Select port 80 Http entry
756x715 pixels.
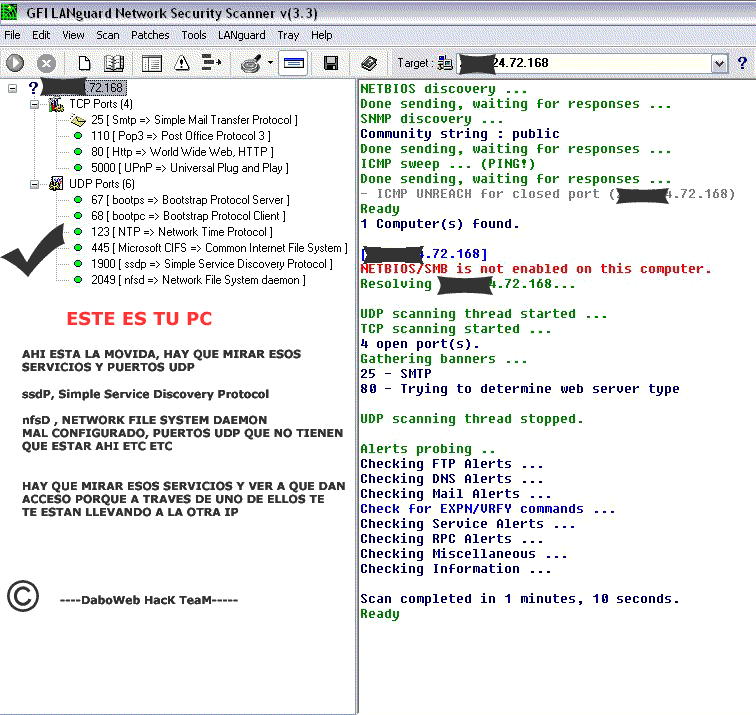182,152
